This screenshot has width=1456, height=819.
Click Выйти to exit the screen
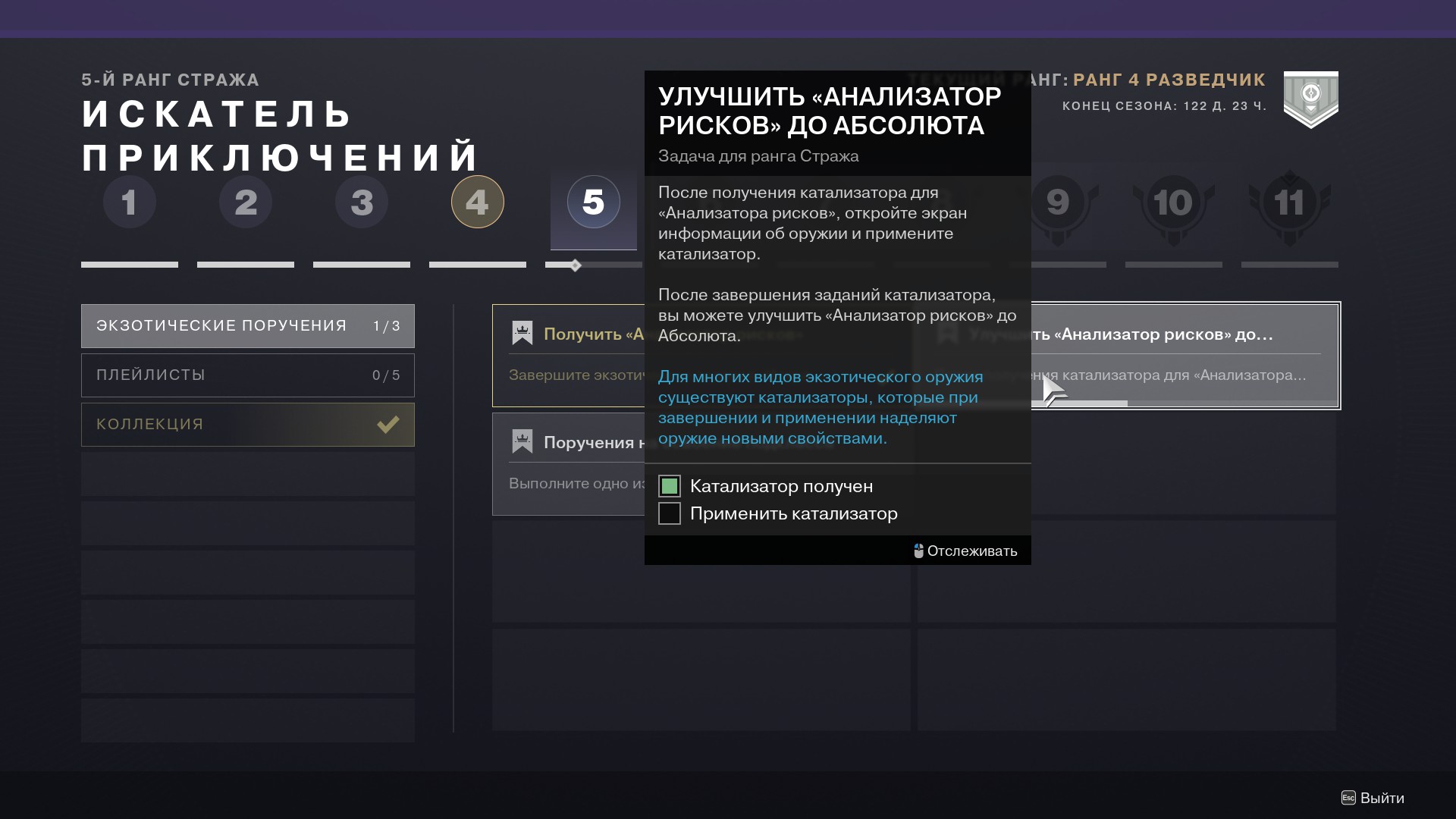point(1373,798)
